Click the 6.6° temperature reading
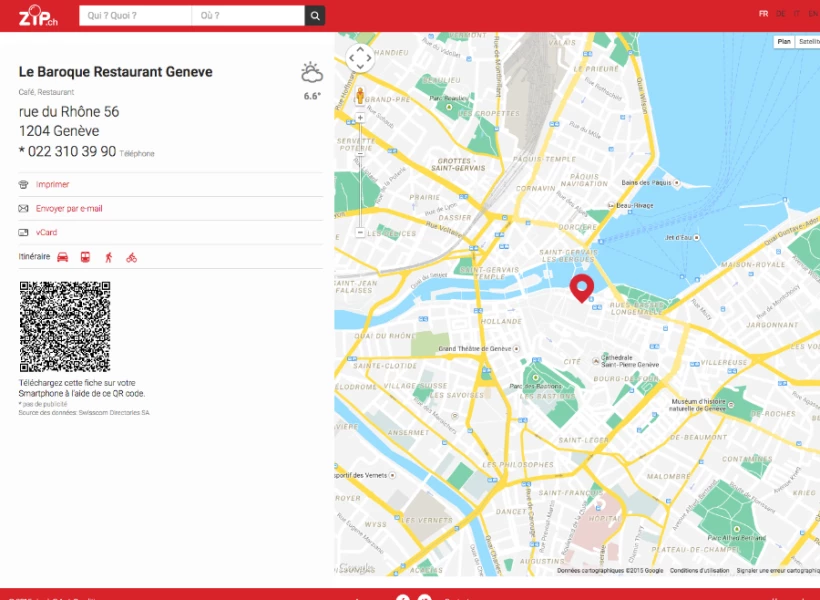The width and height of the screenshot is (820, 600). [312, 96]
